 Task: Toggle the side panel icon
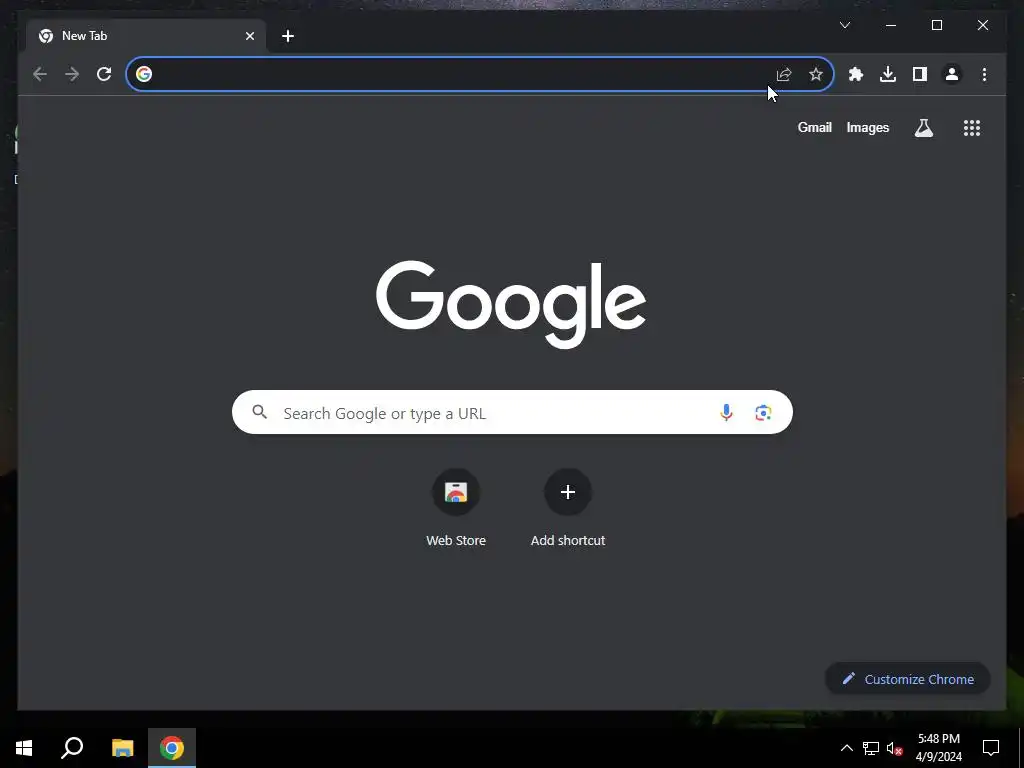pyautogui.click(x=920, y=74)
